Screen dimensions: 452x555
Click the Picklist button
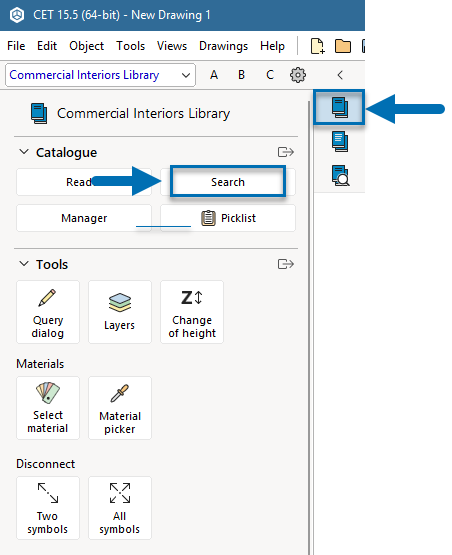[228, 218]
